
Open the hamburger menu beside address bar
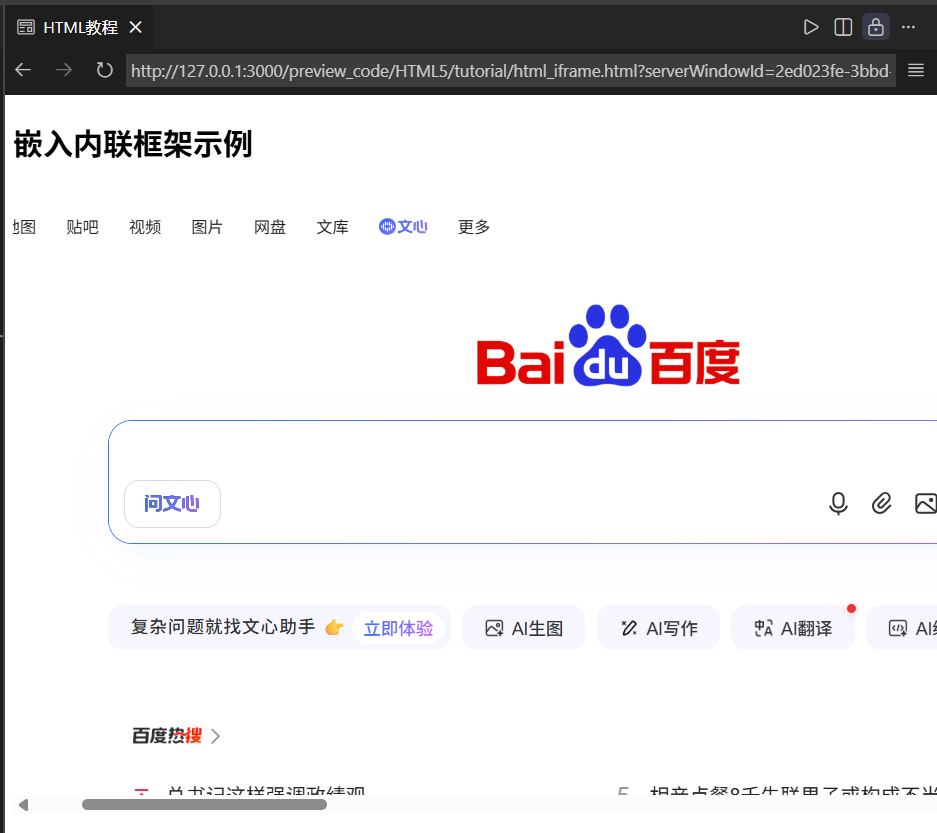pyautogui.click(x=915, y=70)
